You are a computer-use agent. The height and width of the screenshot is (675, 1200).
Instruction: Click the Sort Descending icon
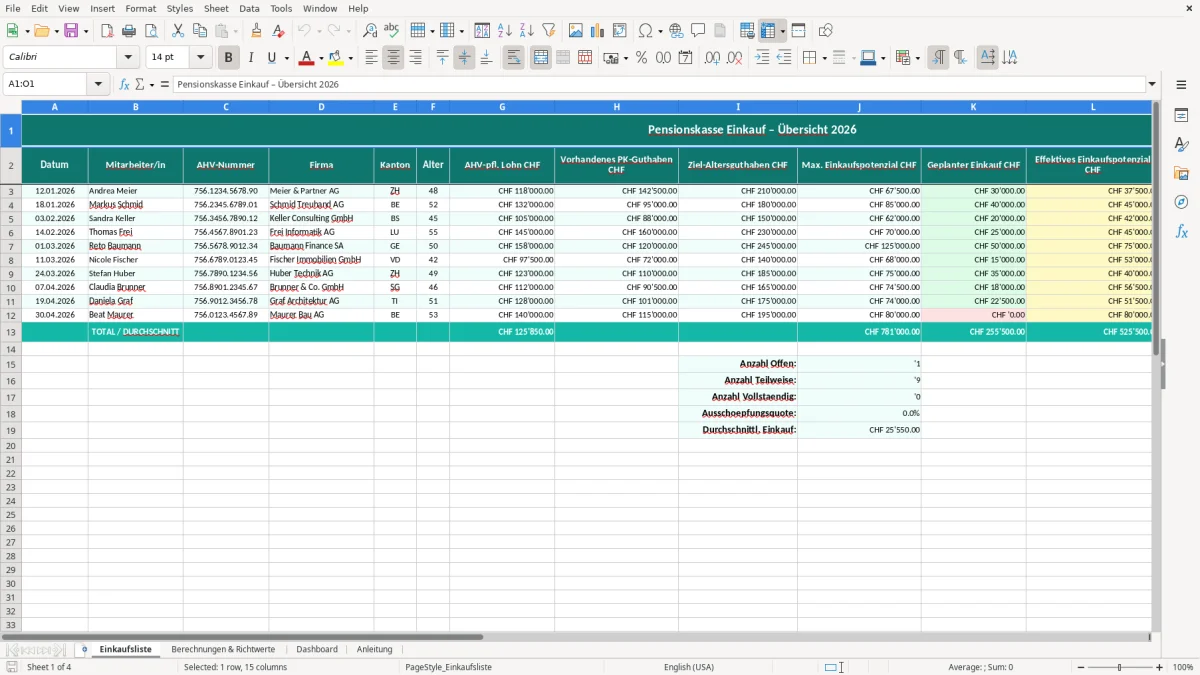point(526,31)
